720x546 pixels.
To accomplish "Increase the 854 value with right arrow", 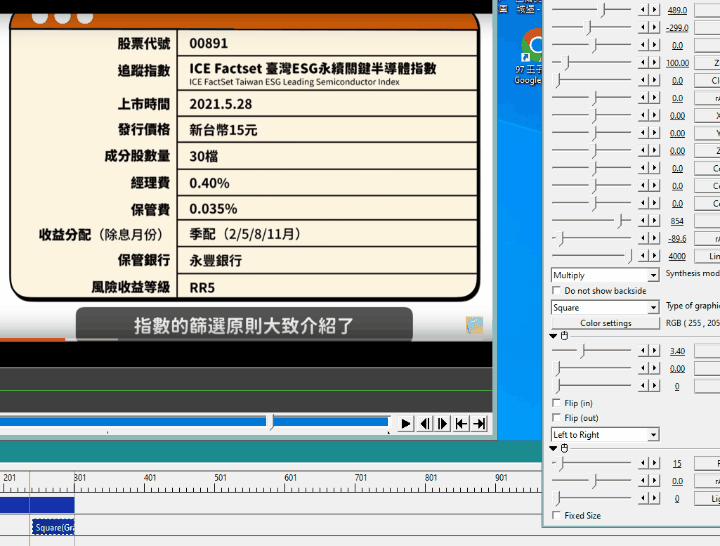I will [x=655, y=221].
